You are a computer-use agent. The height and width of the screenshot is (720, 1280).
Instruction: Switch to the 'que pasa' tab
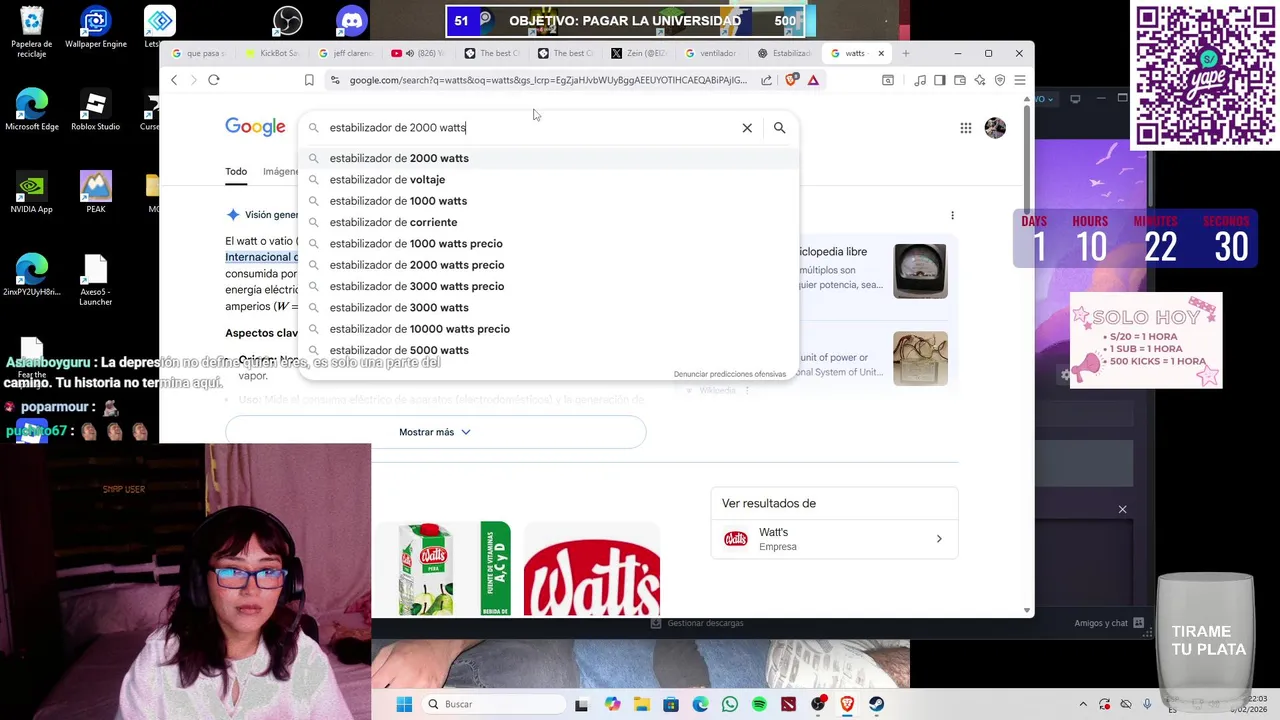(x=200, y=53)
